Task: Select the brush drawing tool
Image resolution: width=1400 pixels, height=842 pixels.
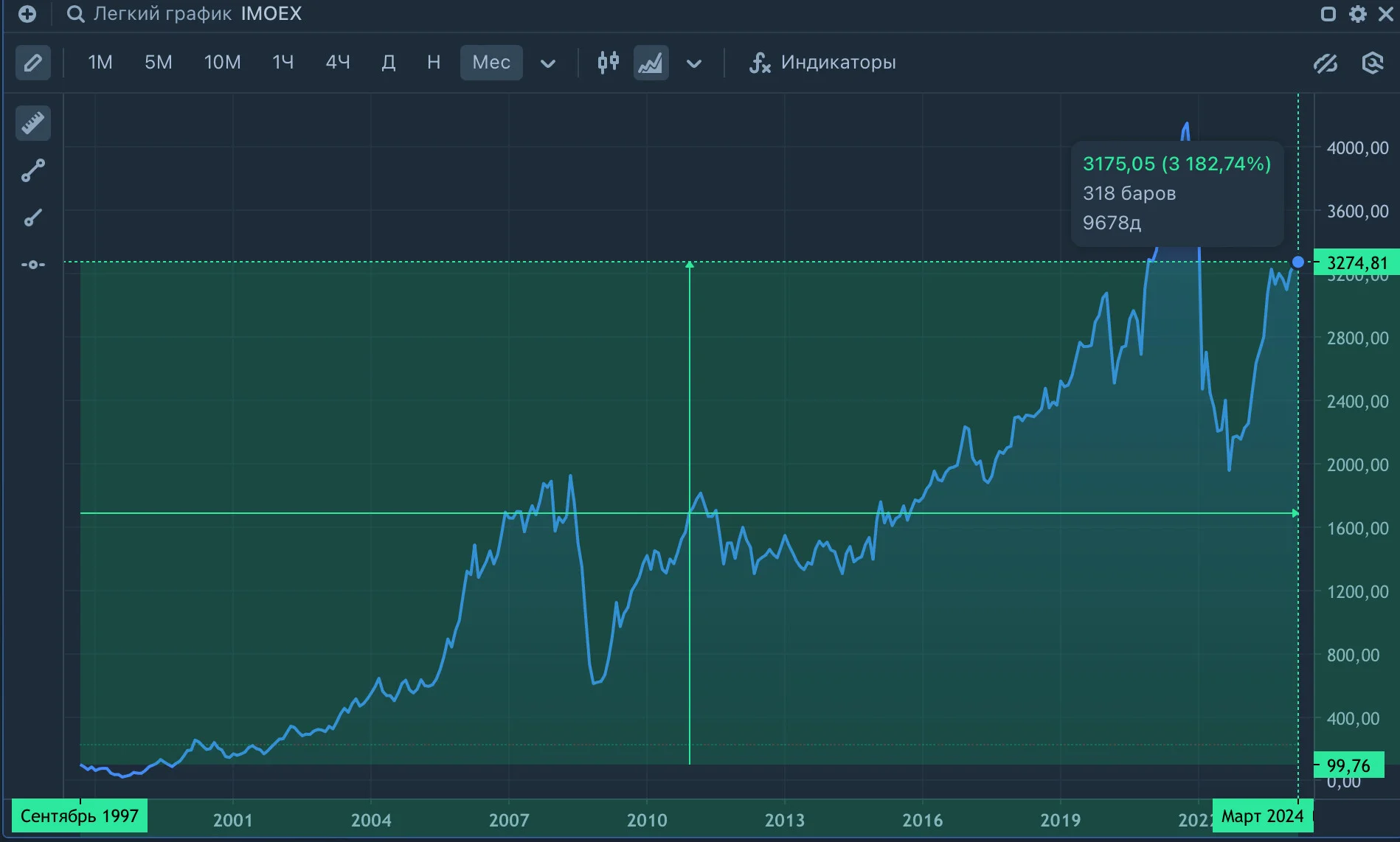Action: (33, 218)
